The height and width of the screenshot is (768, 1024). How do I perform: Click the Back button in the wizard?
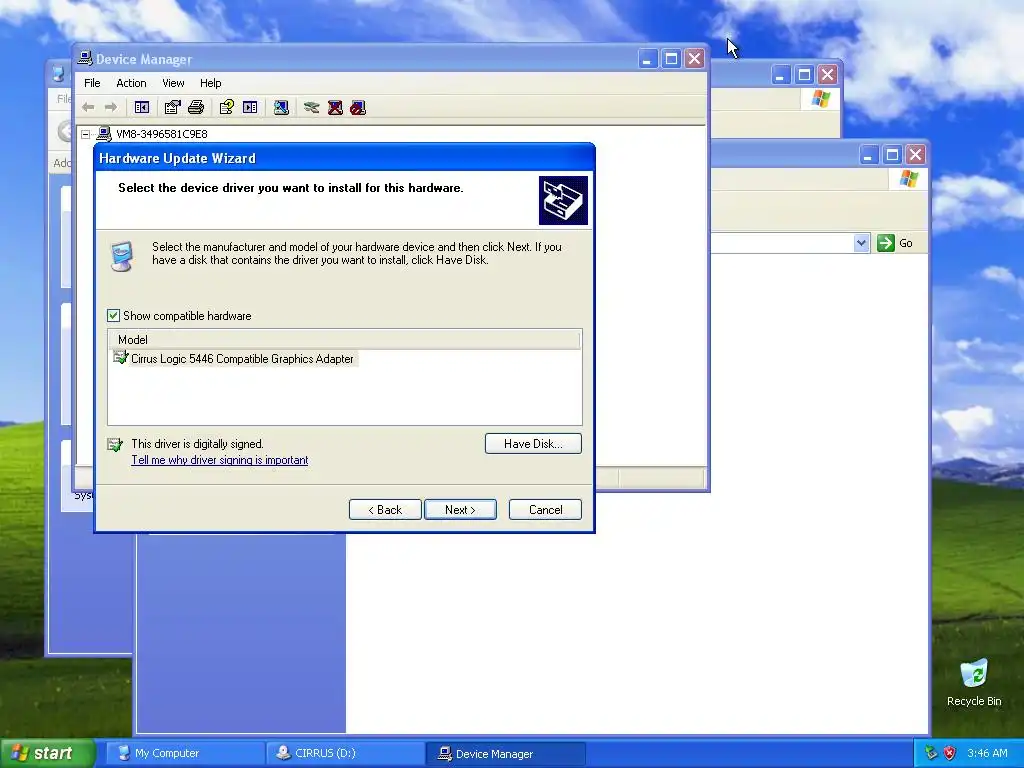click(385, 509)
